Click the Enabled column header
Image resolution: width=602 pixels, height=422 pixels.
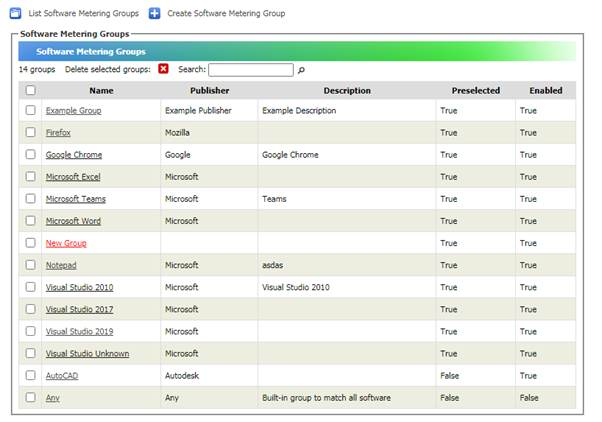pyautogui.click(x=546, y=91)
